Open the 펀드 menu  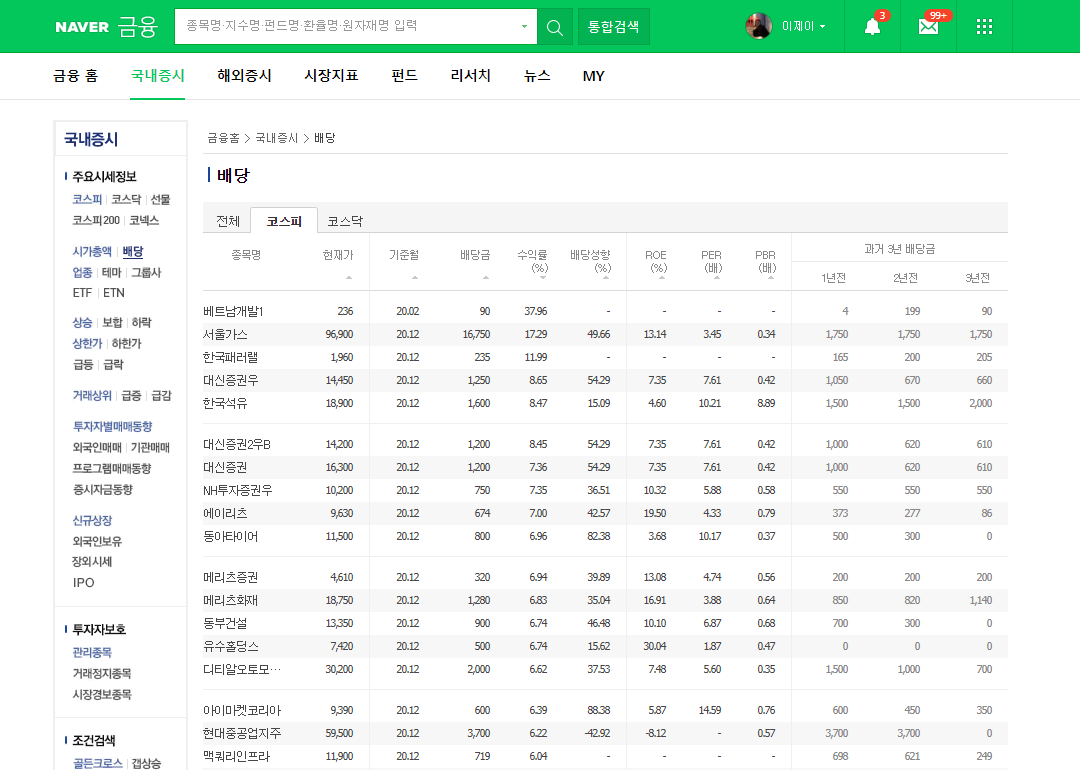[404, 76]
